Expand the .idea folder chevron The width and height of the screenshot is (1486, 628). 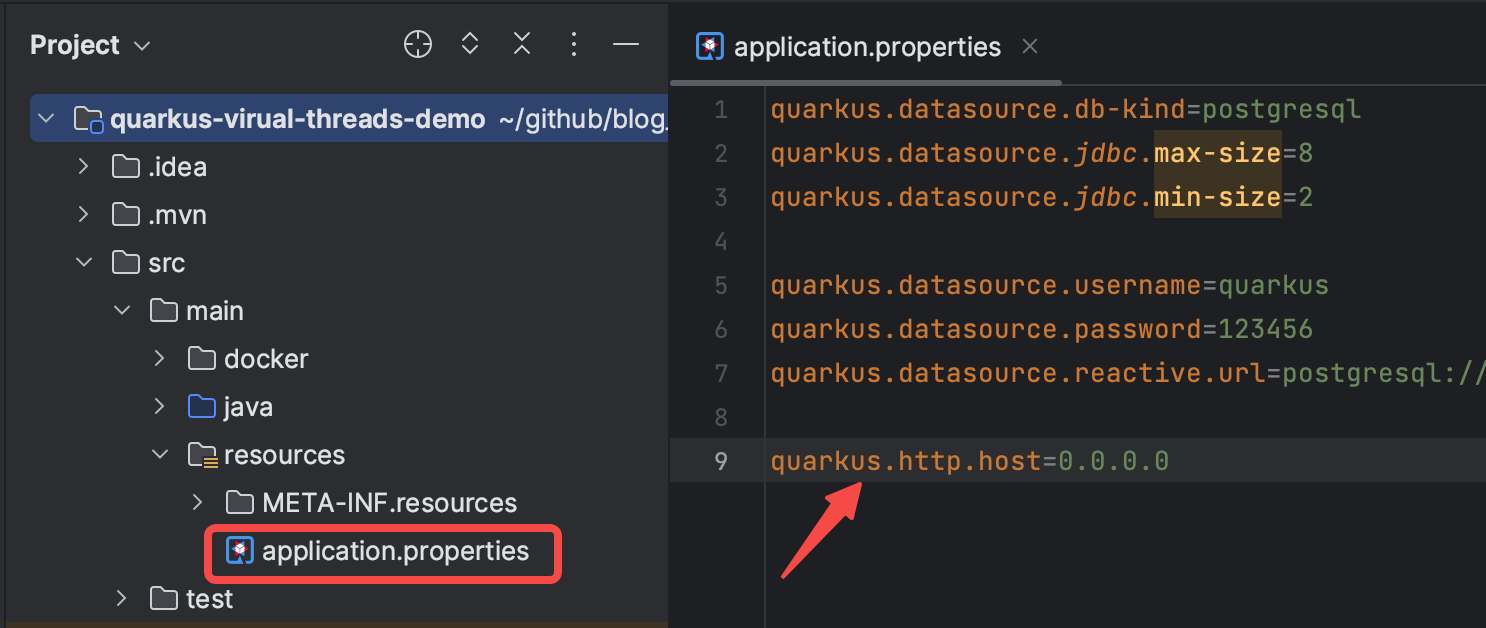(83, 166)
